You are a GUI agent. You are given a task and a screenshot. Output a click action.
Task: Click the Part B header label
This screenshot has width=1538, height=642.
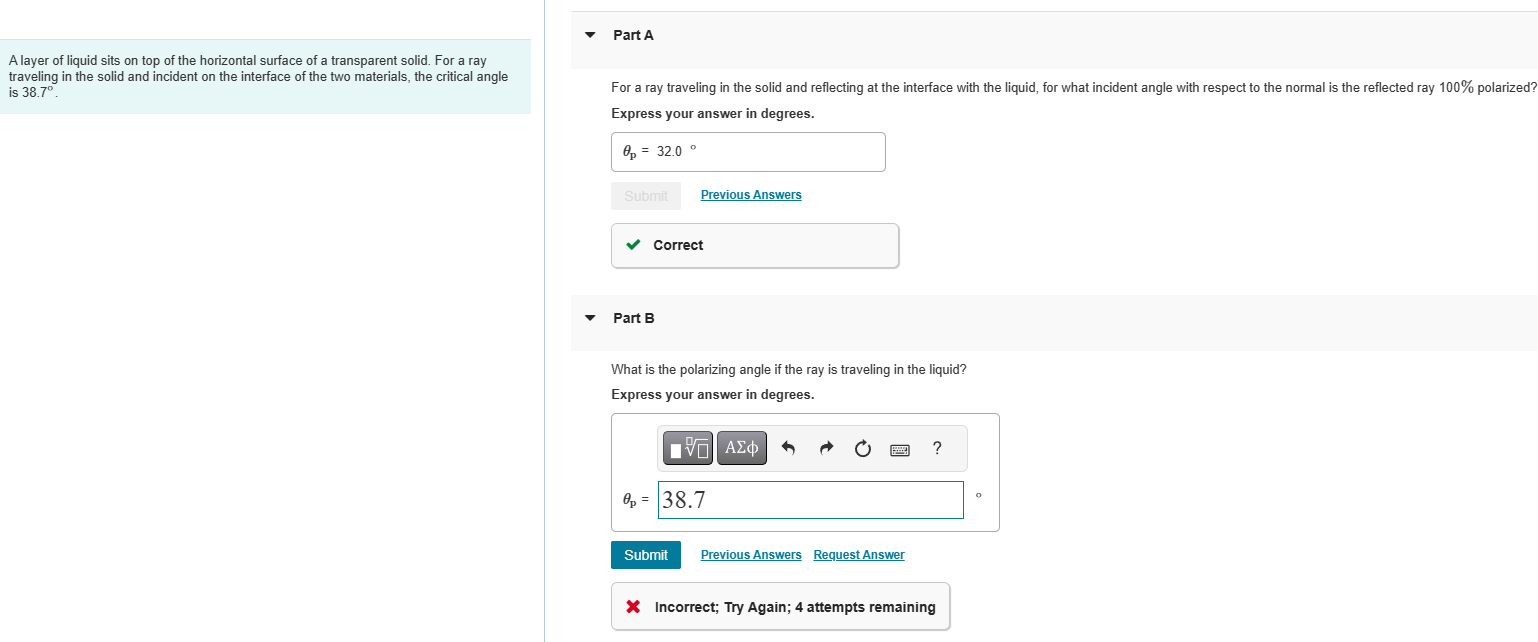634,318
